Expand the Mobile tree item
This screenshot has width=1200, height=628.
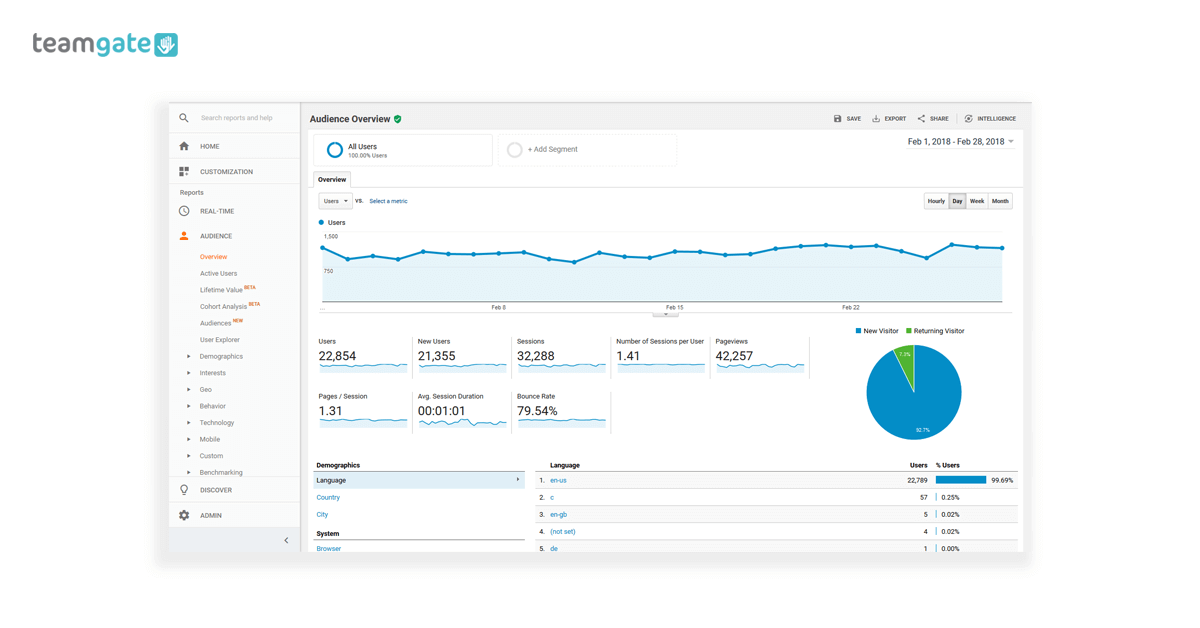point(188,439)
